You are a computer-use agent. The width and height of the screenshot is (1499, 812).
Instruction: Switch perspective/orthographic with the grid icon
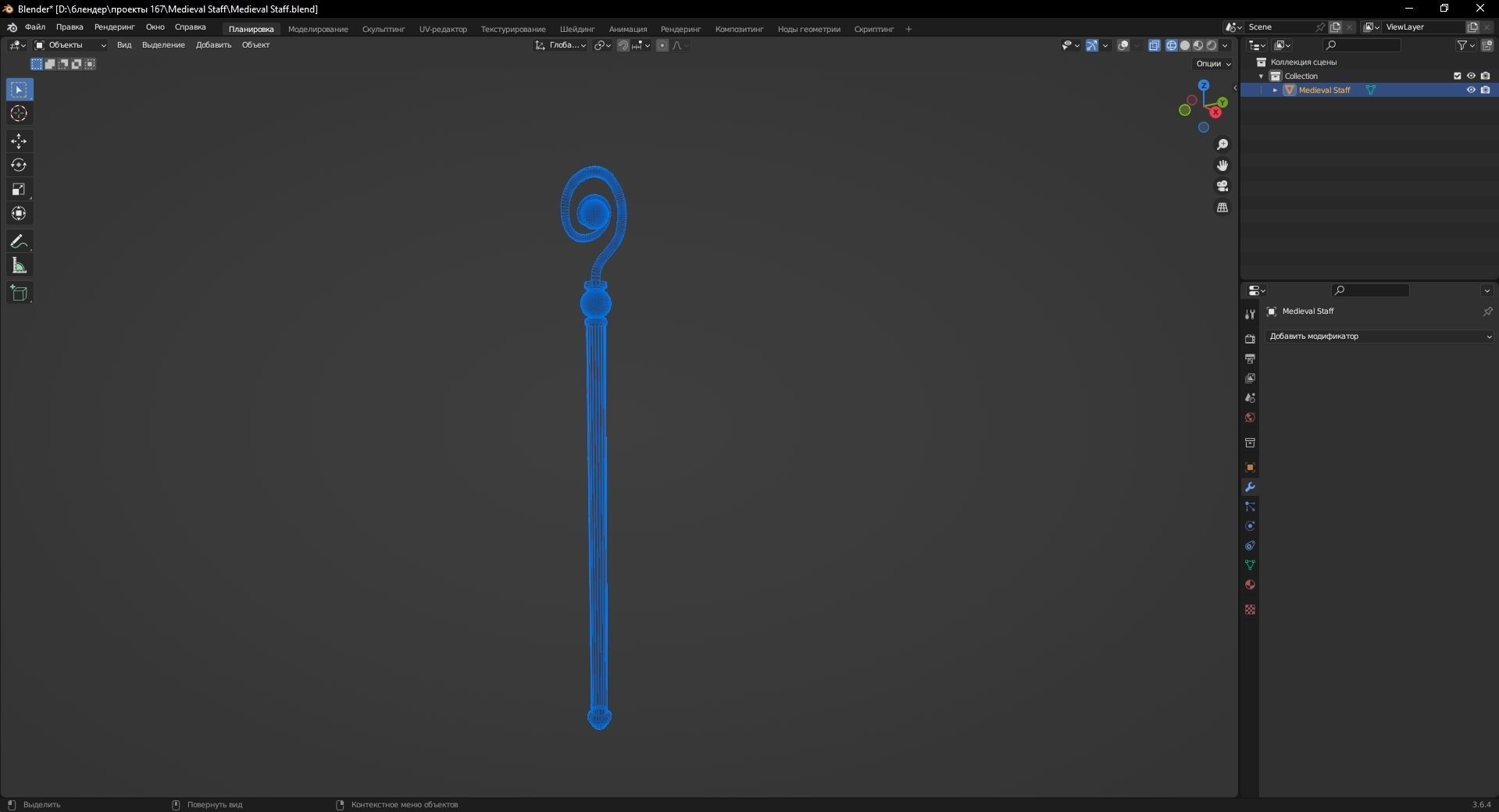[1222, 207]
